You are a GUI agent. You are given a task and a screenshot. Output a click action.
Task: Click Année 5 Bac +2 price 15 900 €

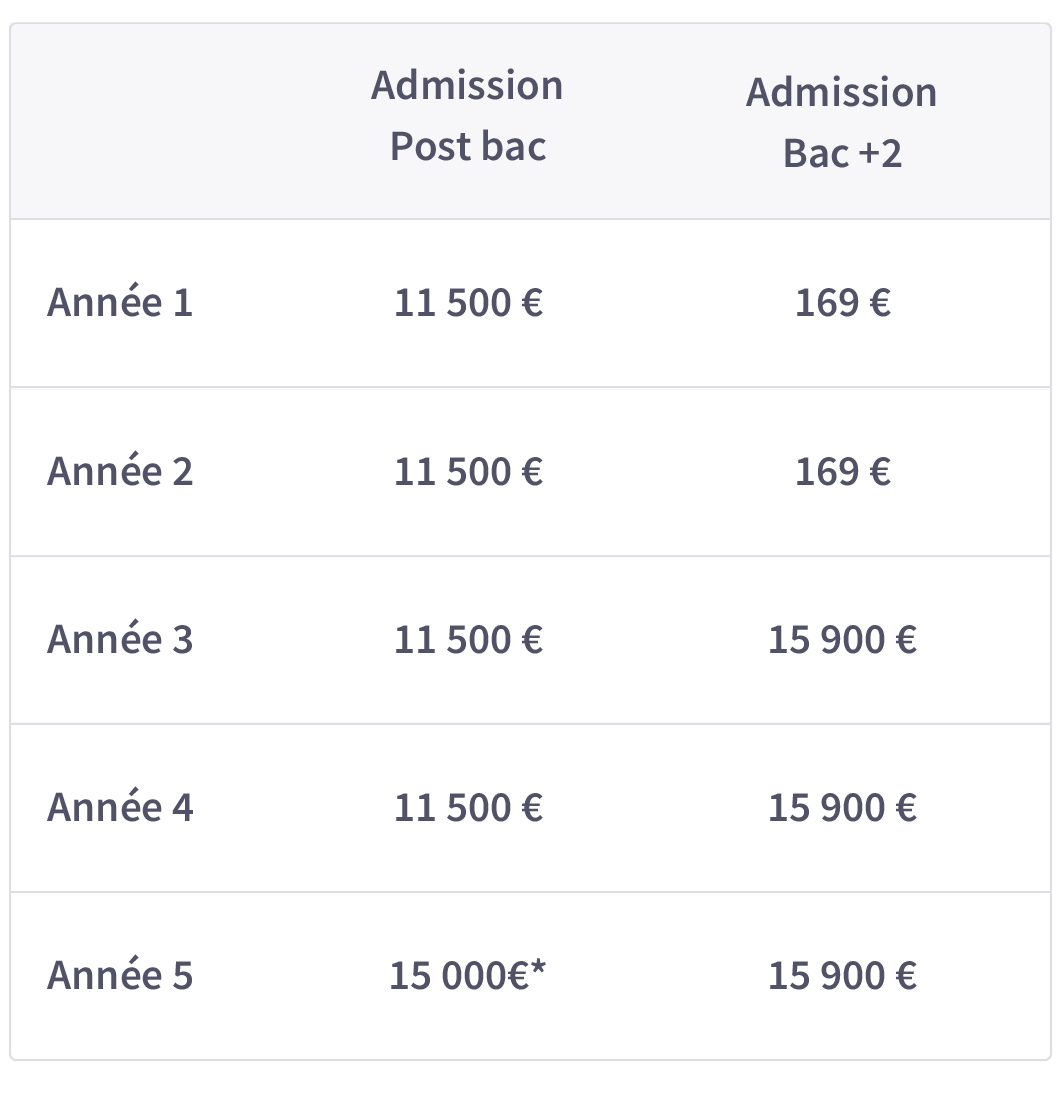click(843, 976)
